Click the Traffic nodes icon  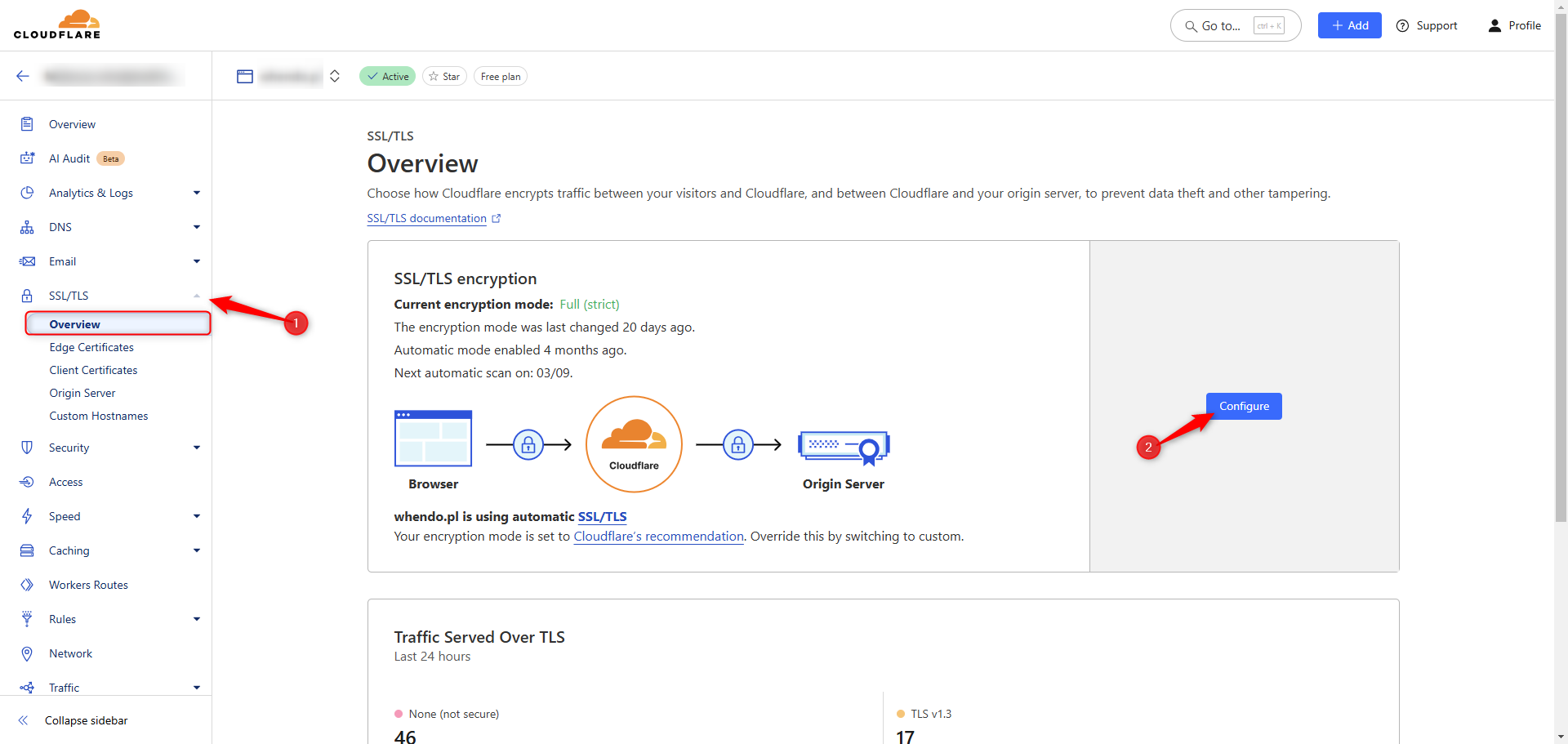click(x=27, y=688)
